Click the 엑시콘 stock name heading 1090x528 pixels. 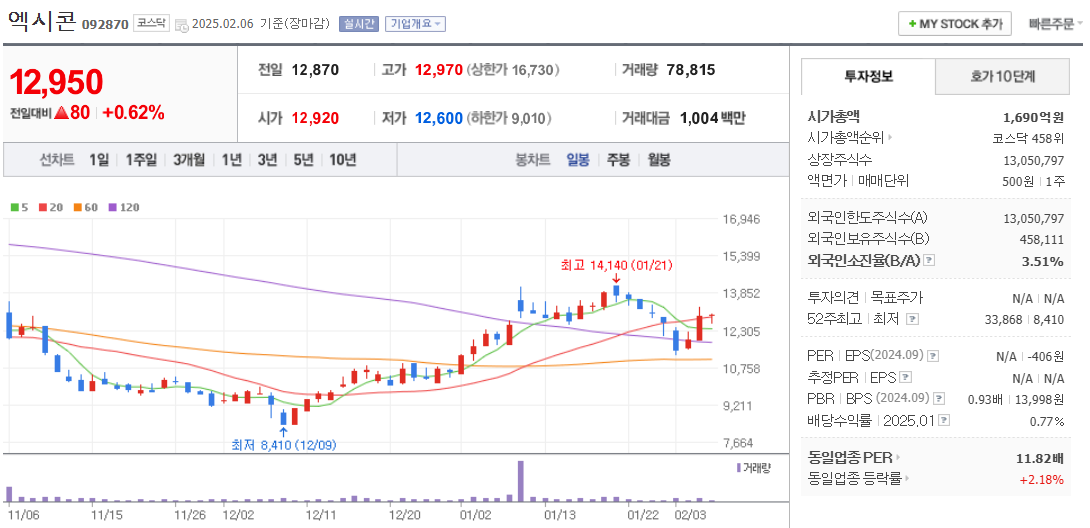click(42, 22)
